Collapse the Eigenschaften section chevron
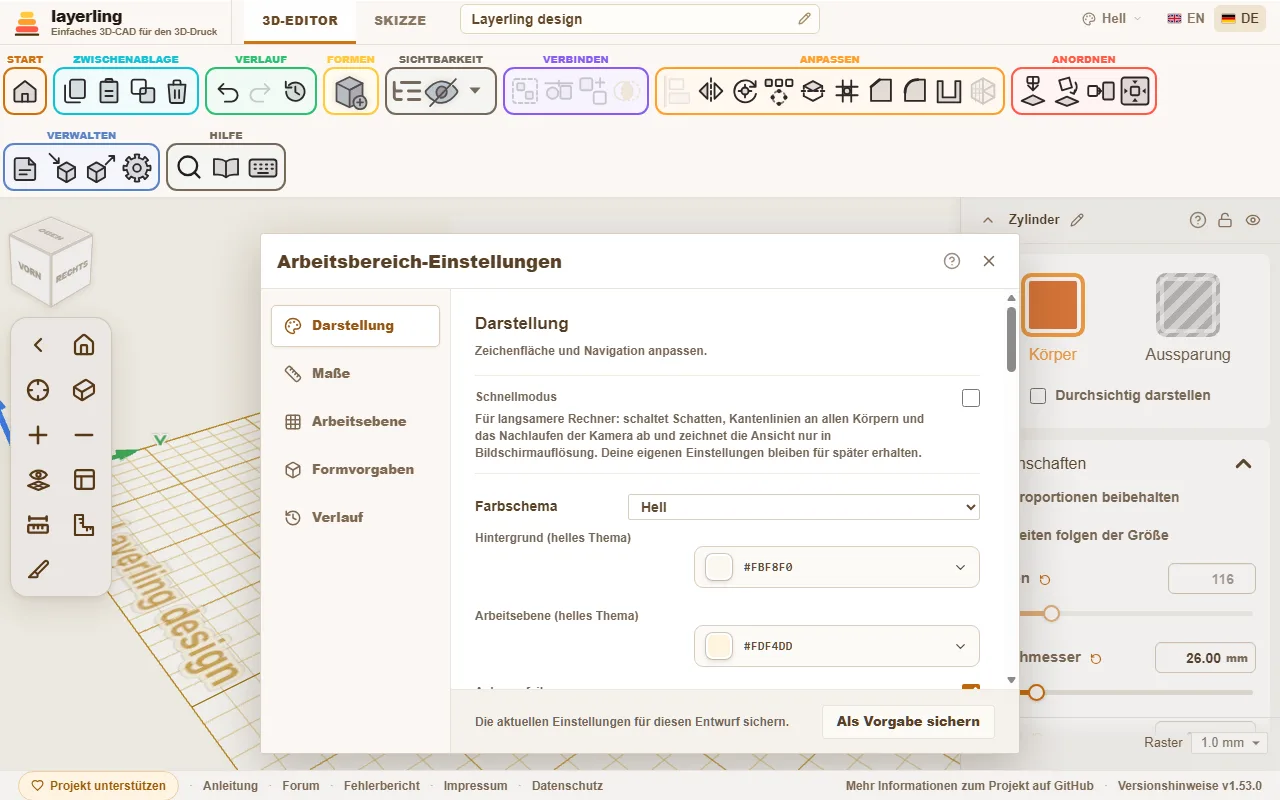 (1243, 463)
